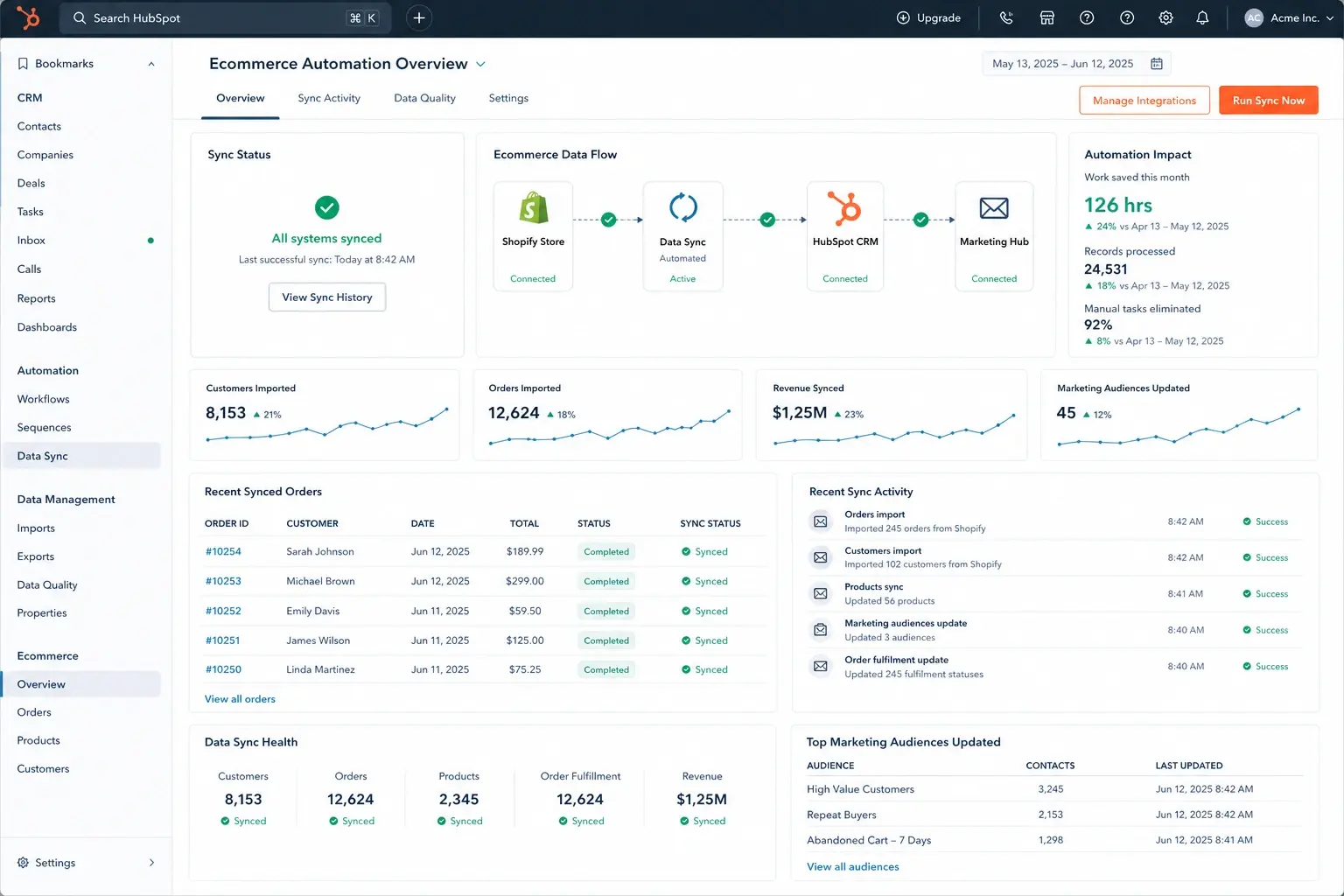
Task: Click the sidebar Settings gear icon
Action: tap(23, 863)
